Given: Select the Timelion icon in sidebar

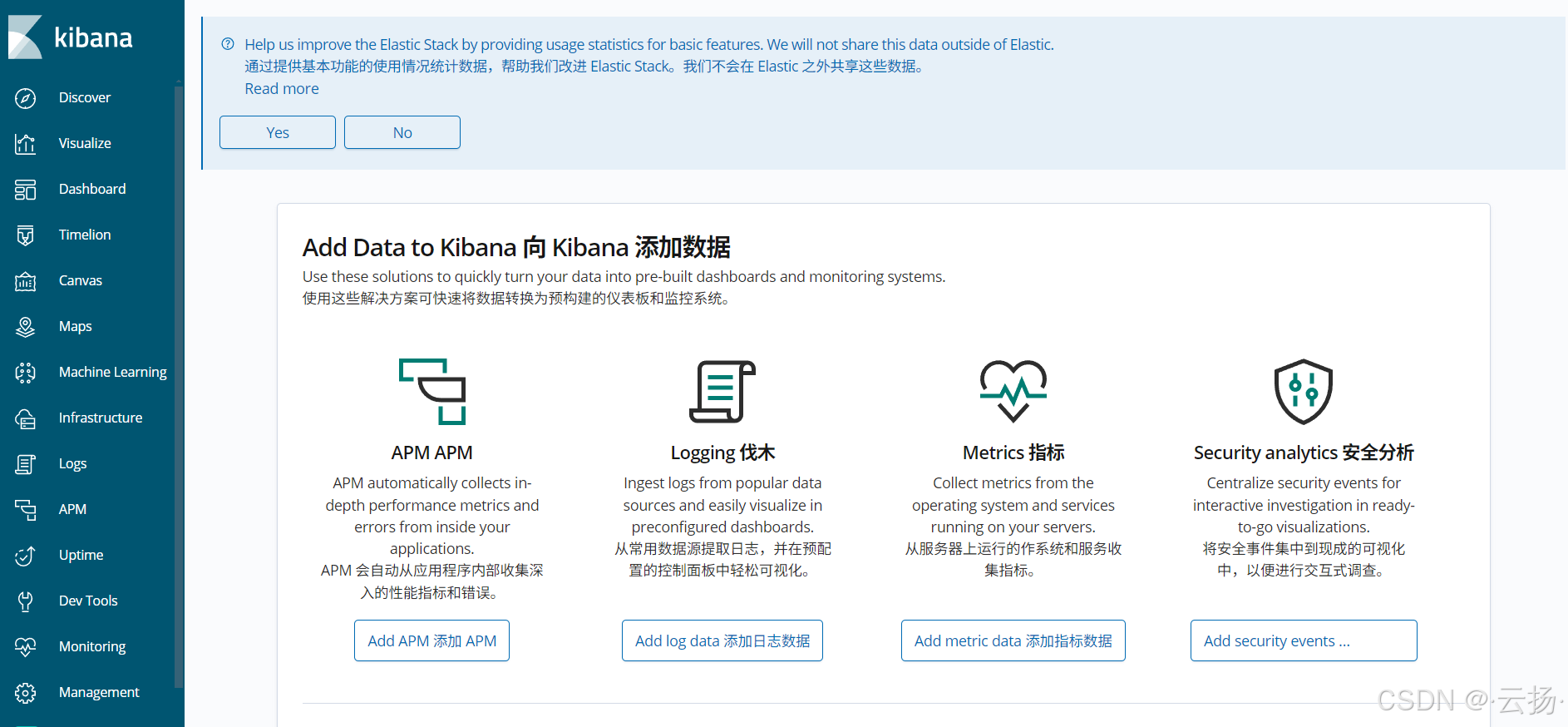Looking at the screenshot, I should pyautogui.click(x=26, y=235).
